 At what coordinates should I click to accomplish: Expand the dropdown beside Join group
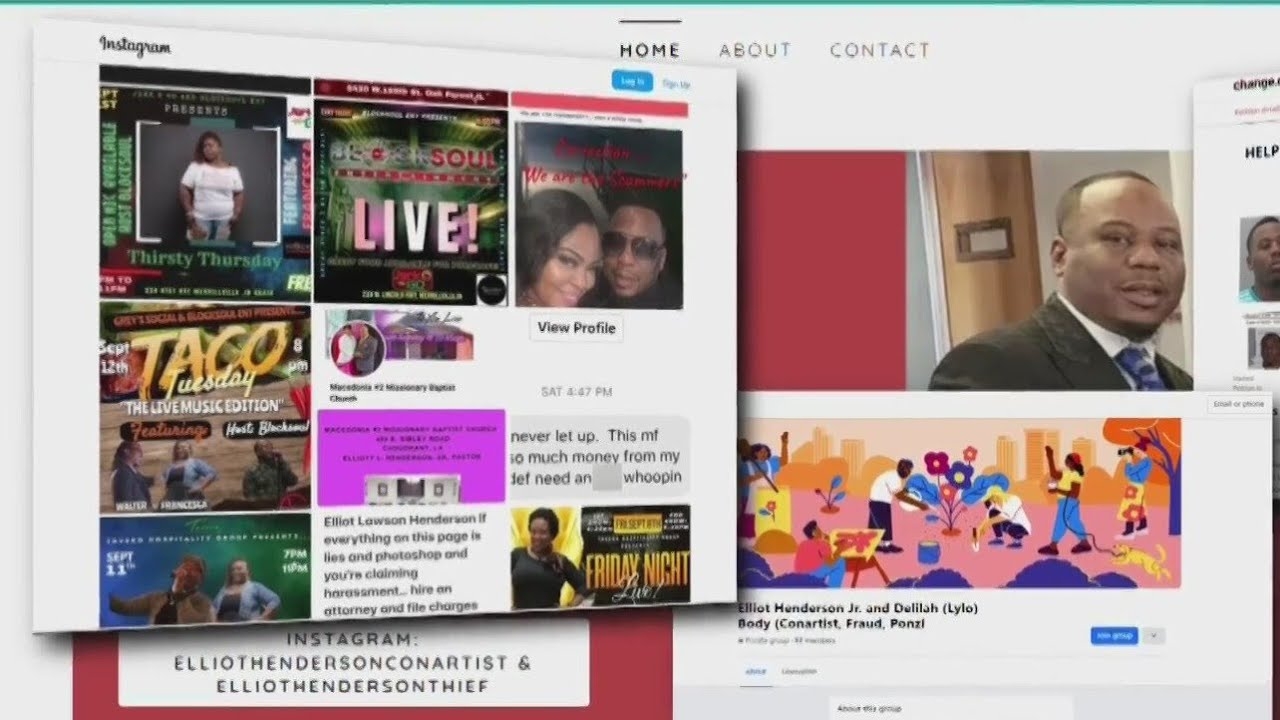(x=1154, y=635)
